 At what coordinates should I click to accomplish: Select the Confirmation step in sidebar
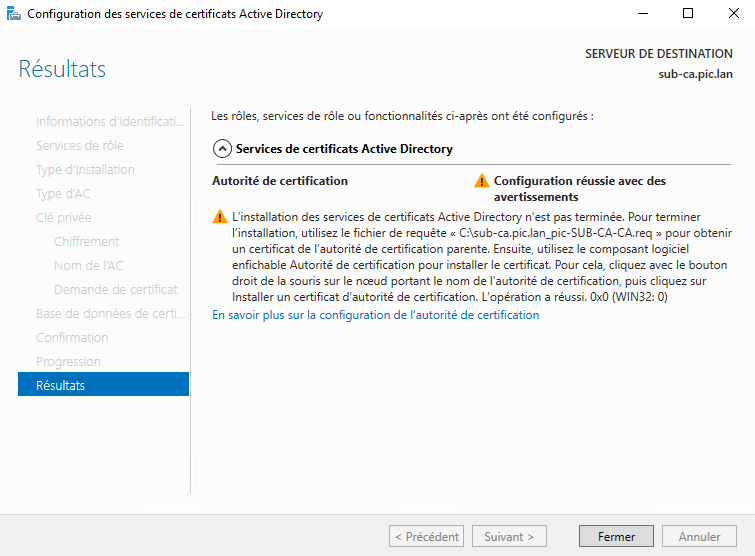tap(72, 337)
